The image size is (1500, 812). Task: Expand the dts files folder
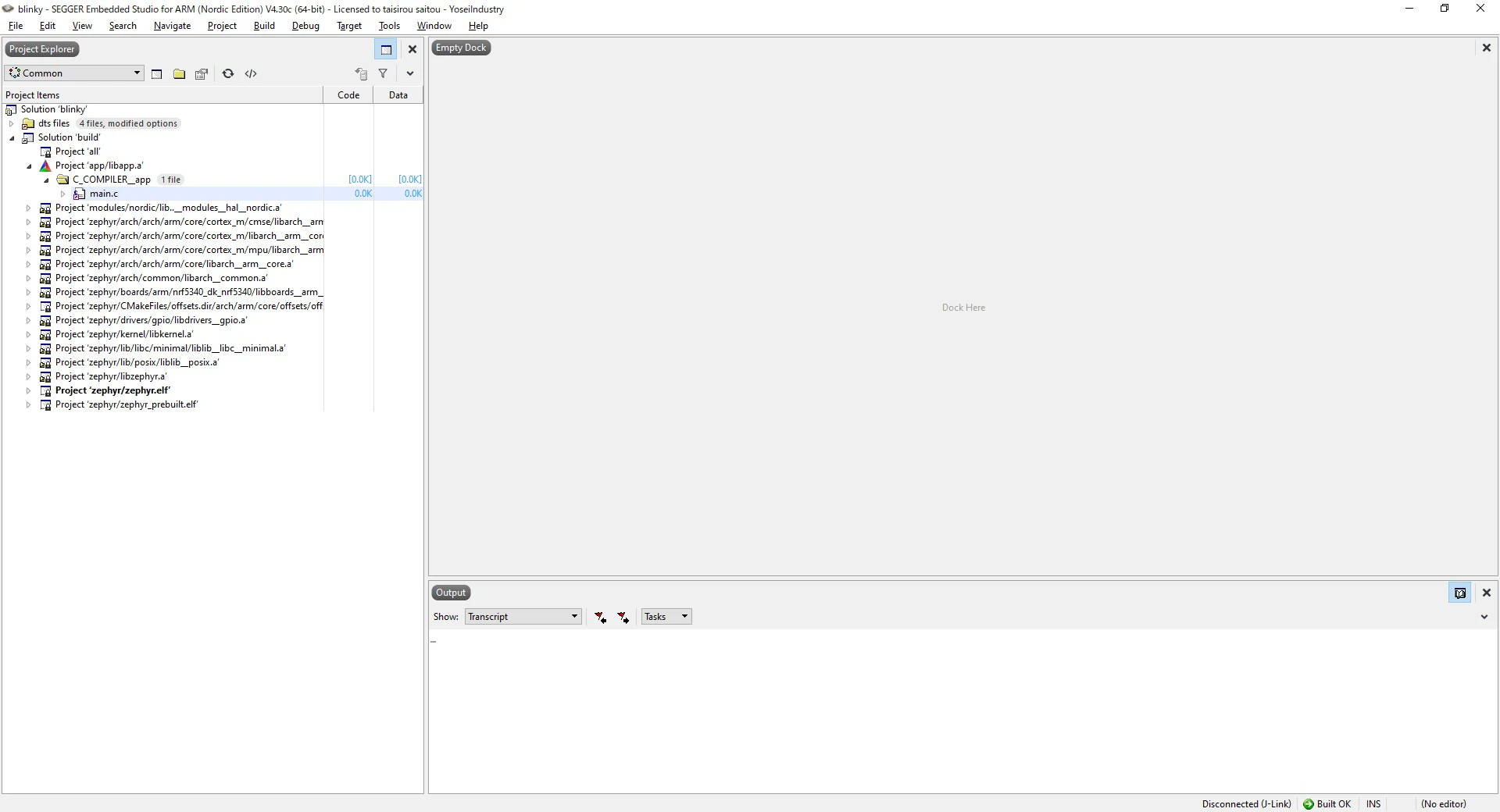(12, 123)
